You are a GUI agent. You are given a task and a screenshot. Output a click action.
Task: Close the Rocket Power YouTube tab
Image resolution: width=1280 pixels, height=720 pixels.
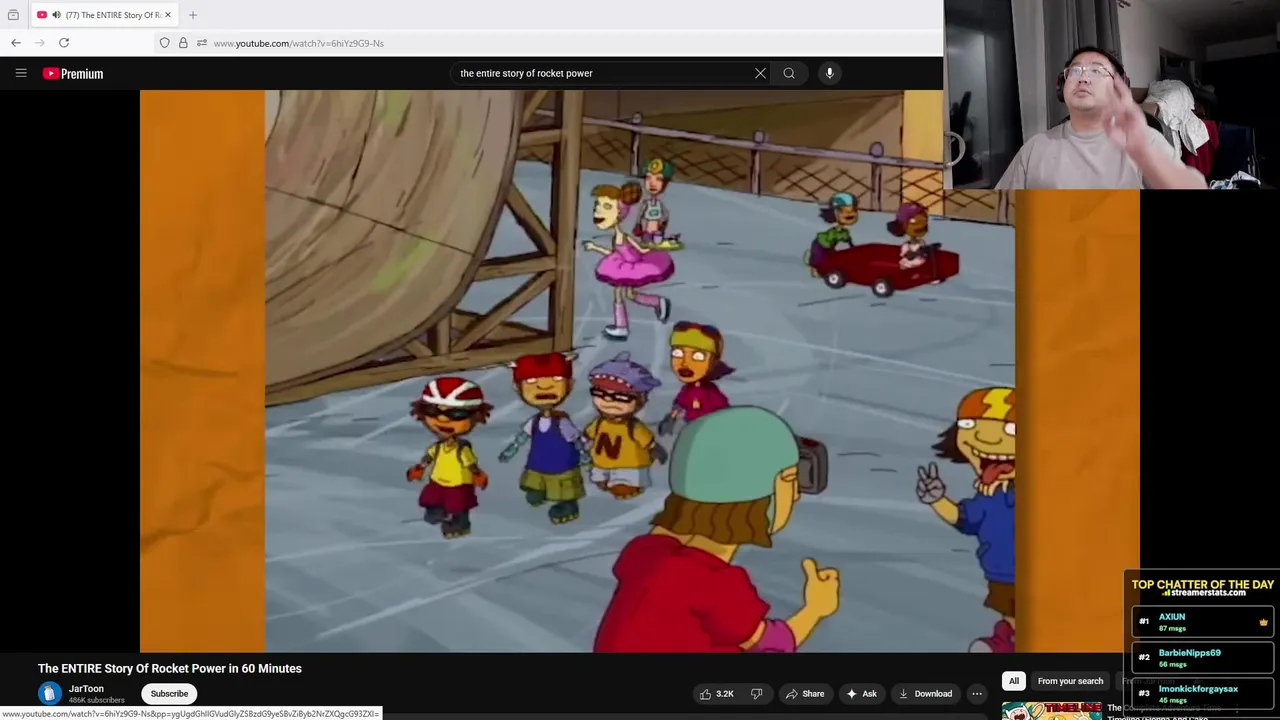tap(168, 15)
